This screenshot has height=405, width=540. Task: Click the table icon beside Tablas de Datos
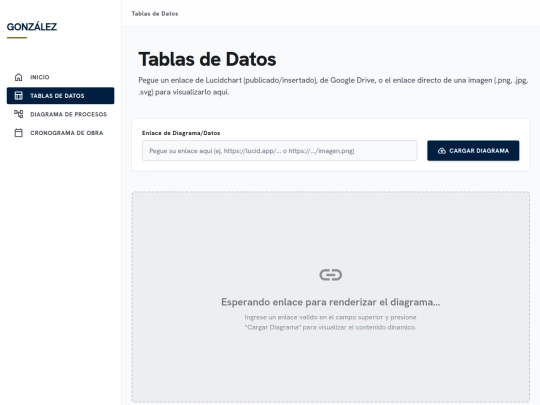[x=19, y=96]
